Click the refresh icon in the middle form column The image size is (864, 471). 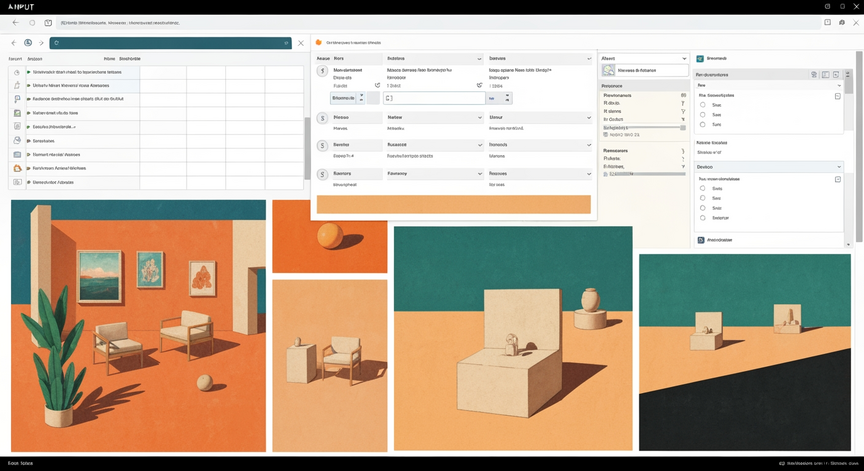pyautogui.click(x=479, y=85)
